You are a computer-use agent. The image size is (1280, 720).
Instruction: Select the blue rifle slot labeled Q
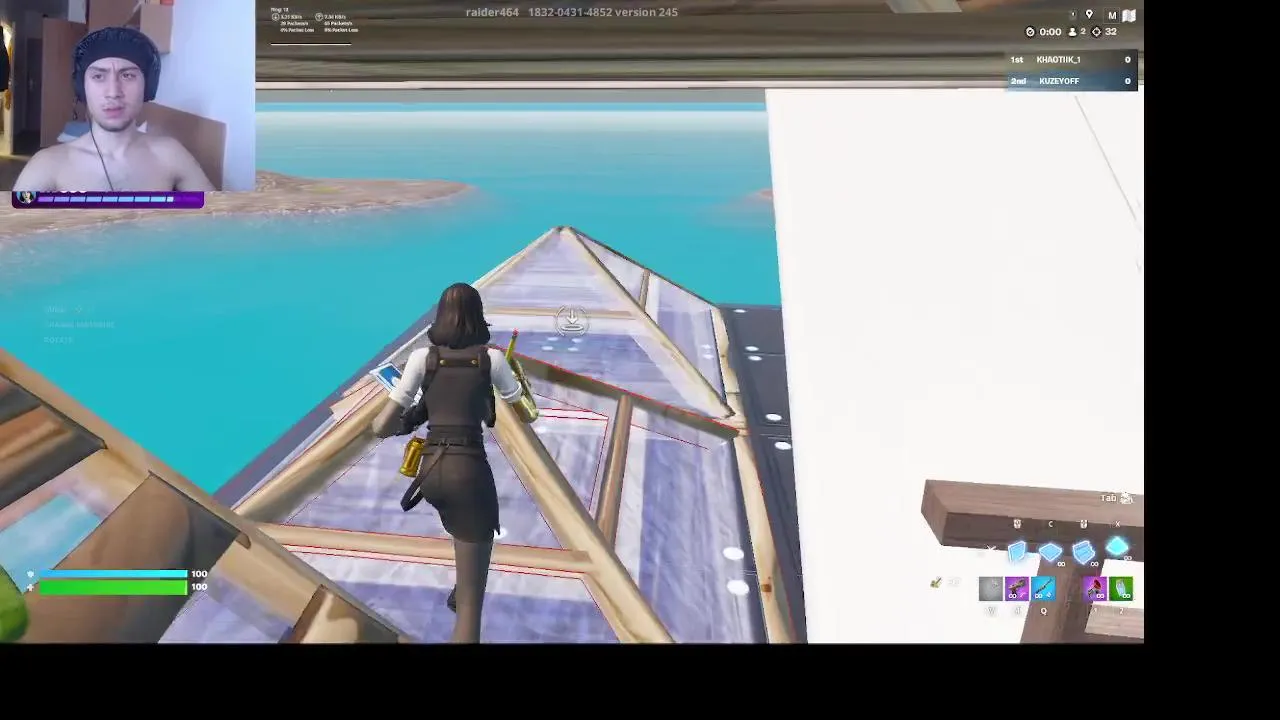[1044, 589]
